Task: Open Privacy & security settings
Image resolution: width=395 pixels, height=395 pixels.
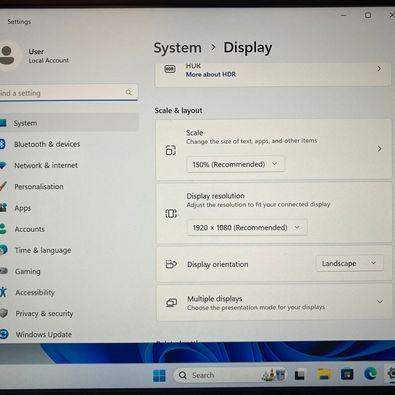Action: (x=68, y=313)
